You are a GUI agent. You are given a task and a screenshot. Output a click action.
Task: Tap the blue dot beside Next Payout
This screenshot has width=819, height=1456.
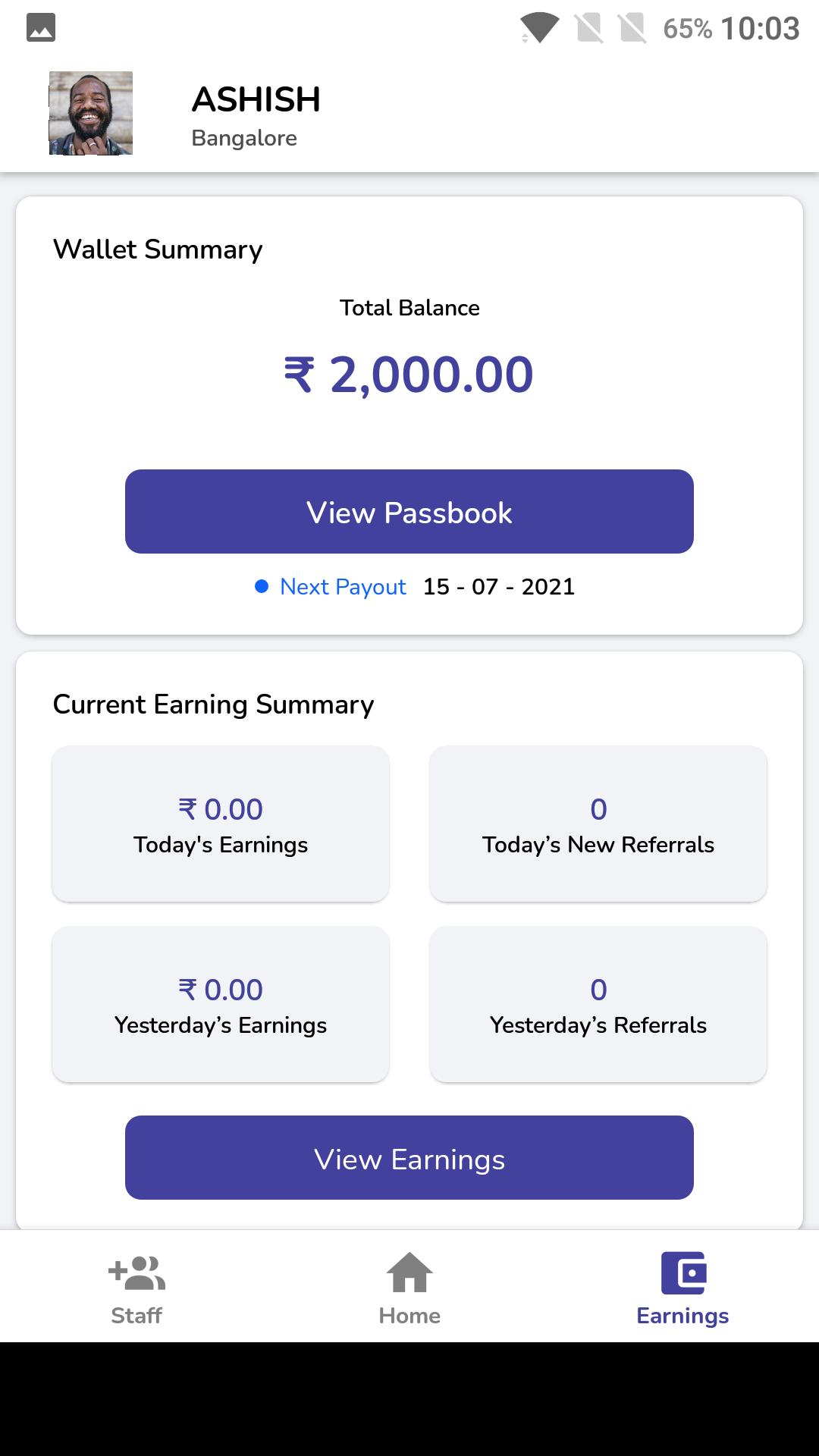(262, 586)
